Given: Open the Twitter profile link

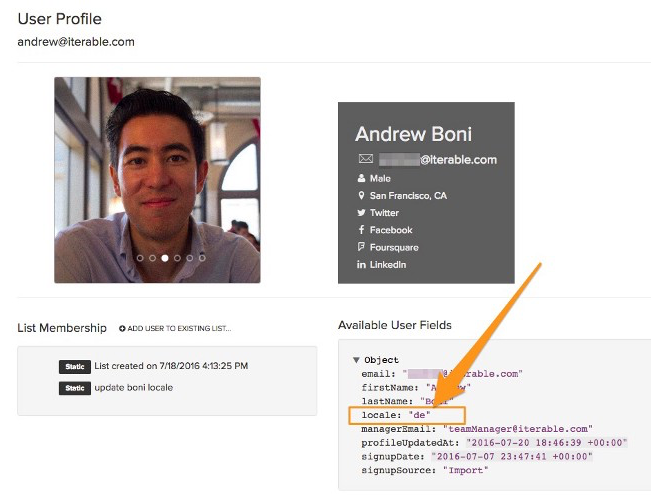Looking at the screenshot, I should click(384, 213).
